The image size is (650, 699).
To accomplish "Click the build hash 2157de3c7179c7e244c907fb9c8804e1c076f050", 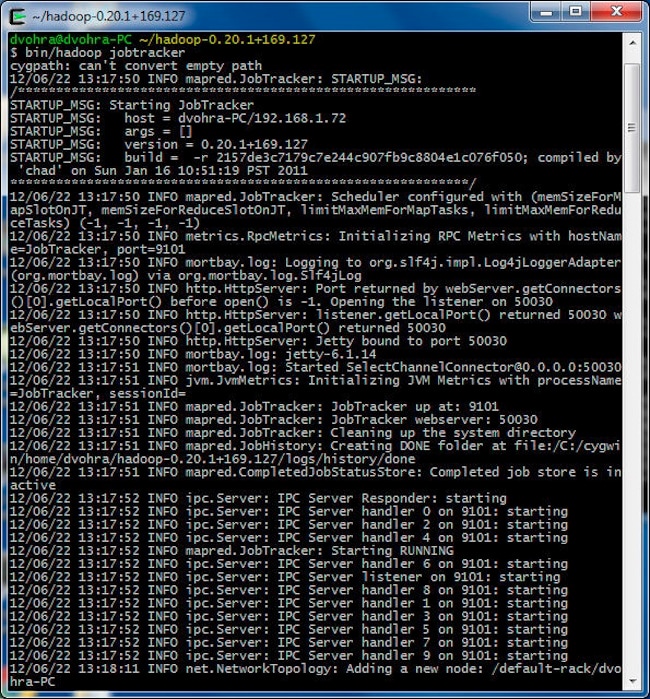I will click(x=369, y=157).
